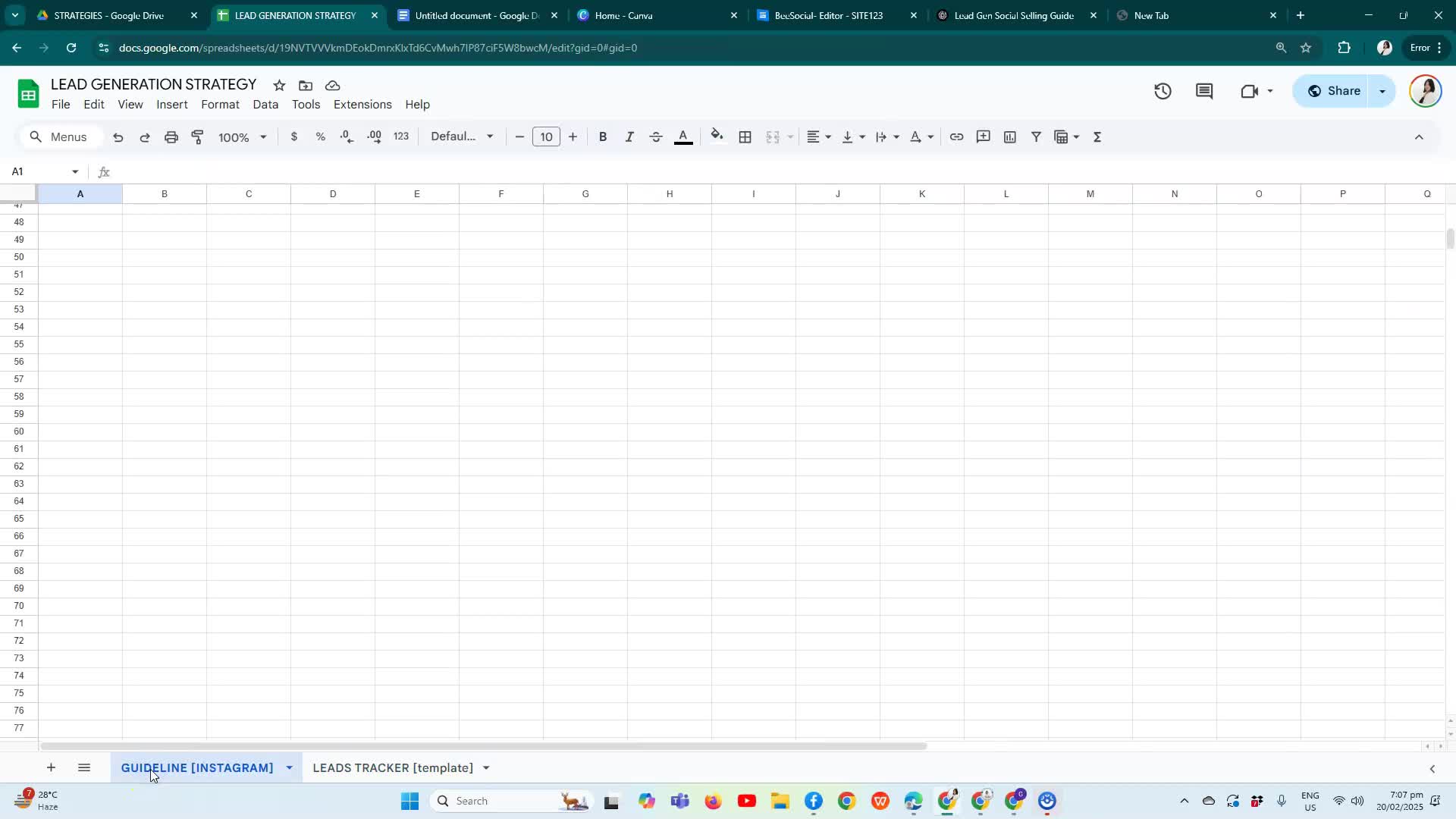Insert a comment from toolbar
Viewport: 1456px width, 819px height.
pos(984,137)
